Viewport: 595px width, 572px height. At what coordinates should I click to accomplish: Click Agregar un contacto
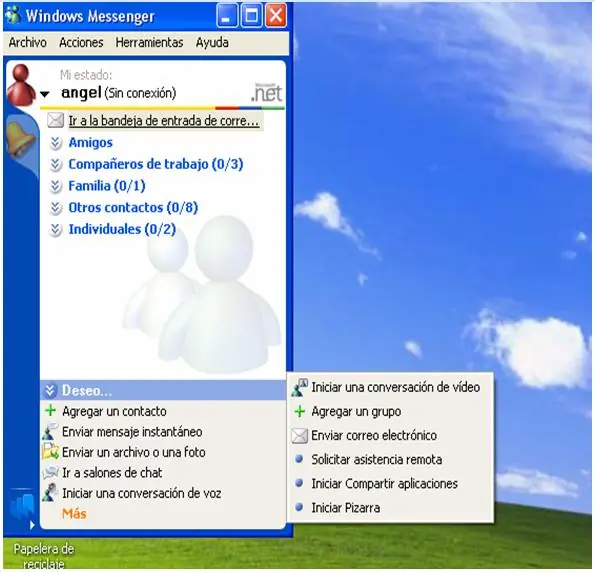coord(114,411)
